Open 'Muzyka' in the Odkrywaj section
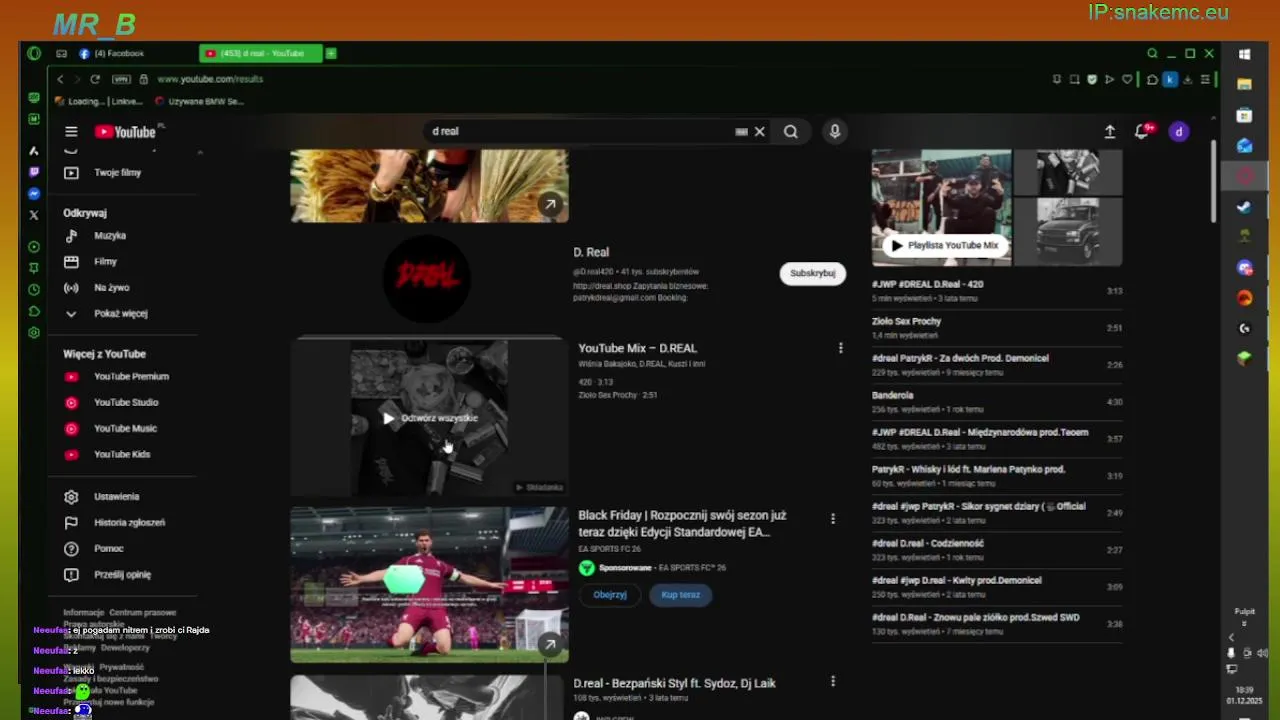 click(x=110, y=235)
